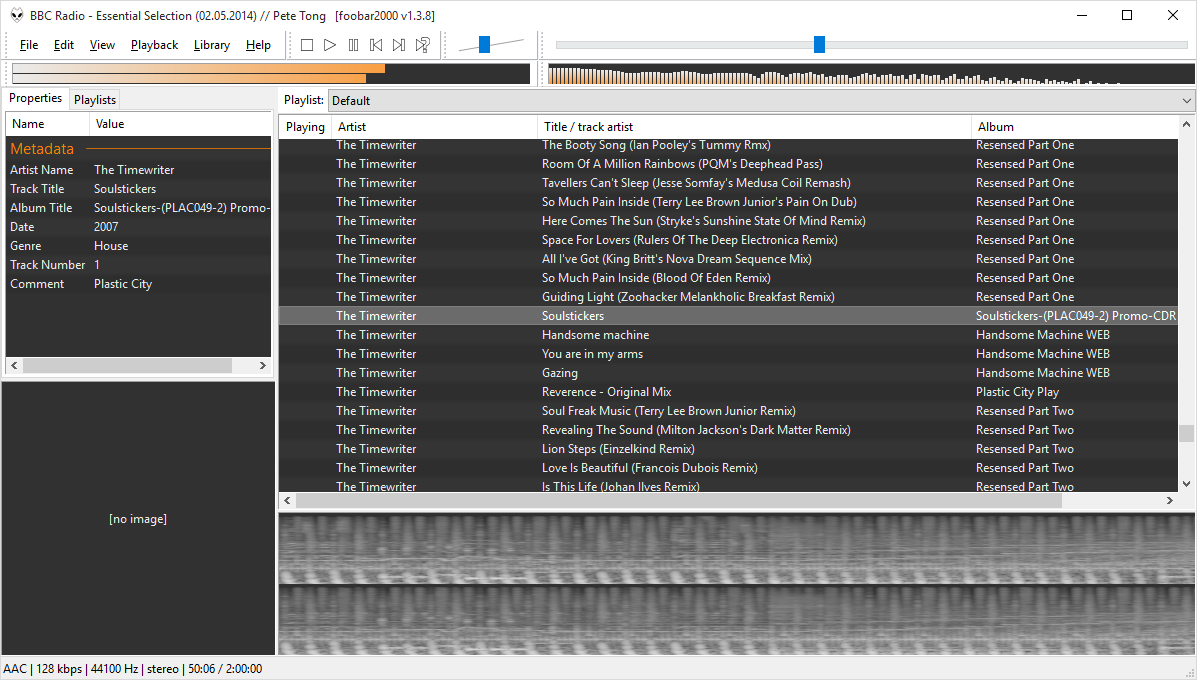This screenshot has height=680, width=1197.
Task: Pause playback with the Pause button
Action: 353,45
